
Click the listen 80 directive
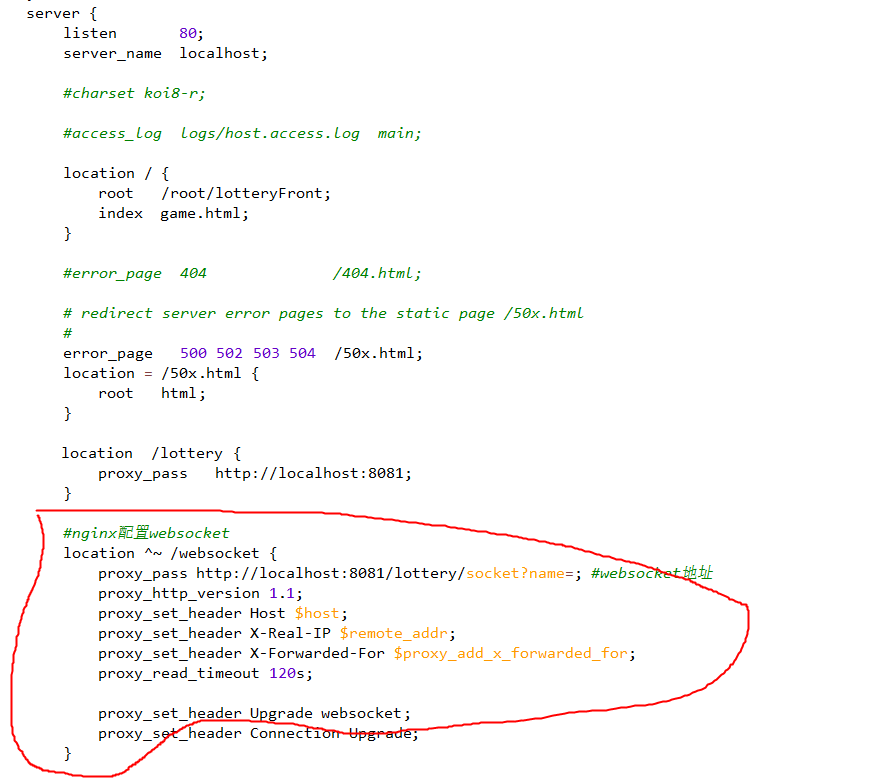coord(130,33)
